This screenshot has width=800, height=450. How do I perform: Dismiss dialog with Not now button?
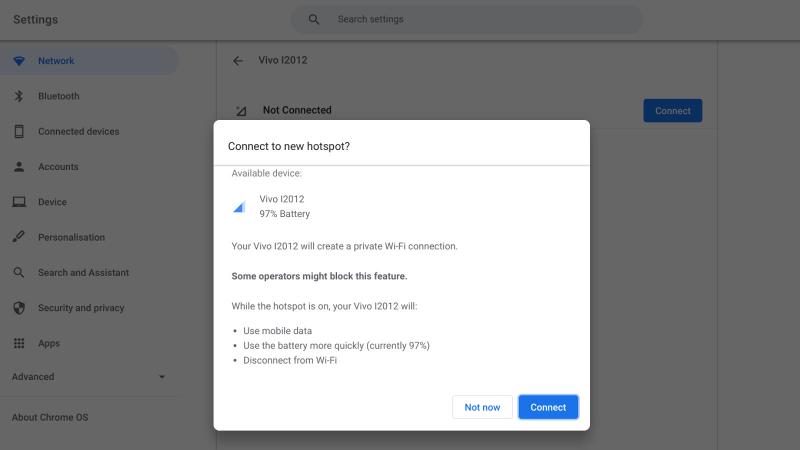pos(482,407)
